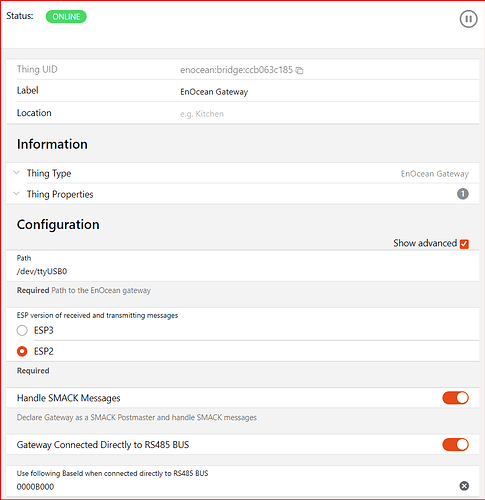
Task: Expand the Thing Properties row
Action: (242, 194)
